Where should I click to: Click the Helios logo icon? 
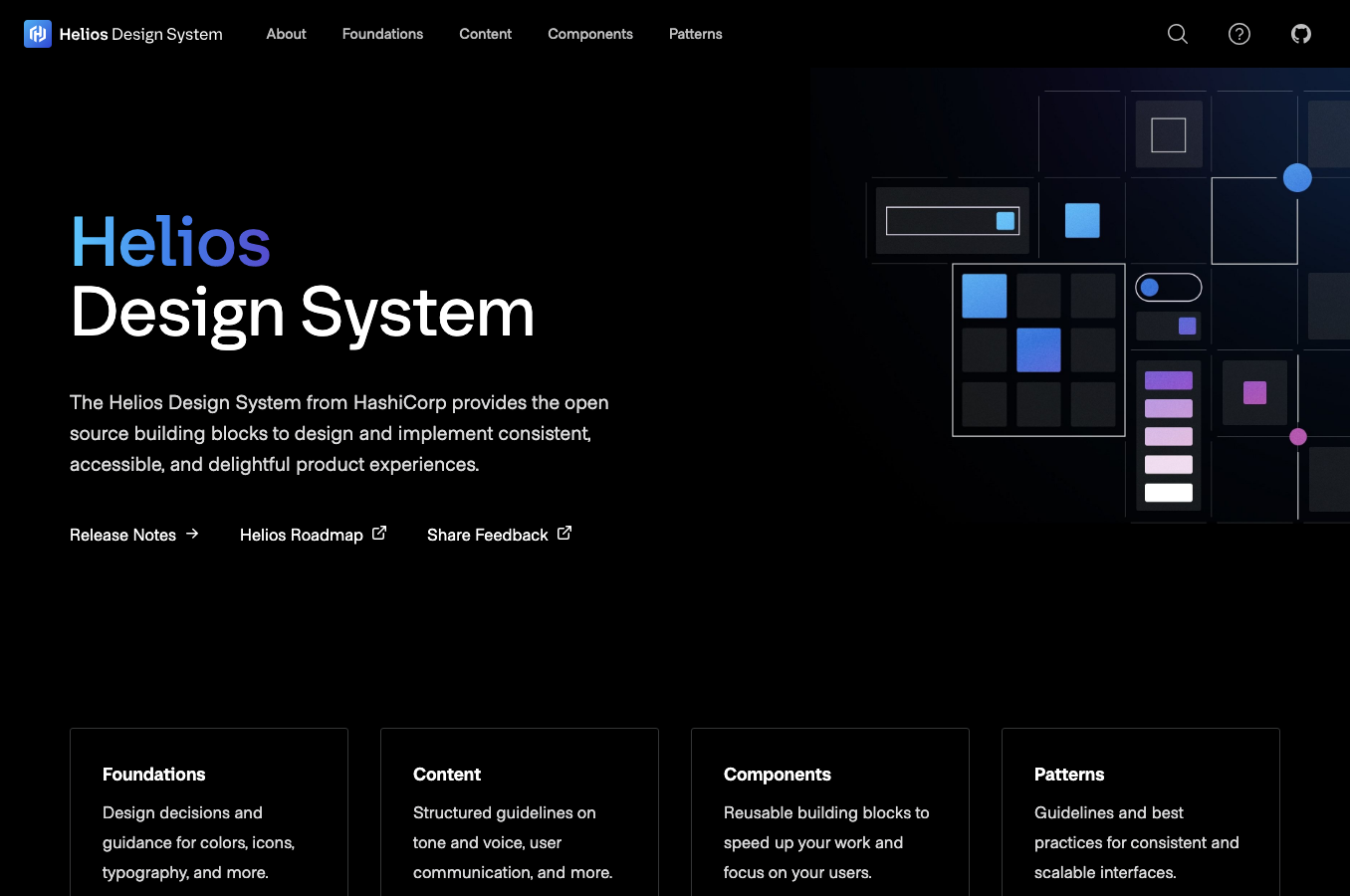37,33
